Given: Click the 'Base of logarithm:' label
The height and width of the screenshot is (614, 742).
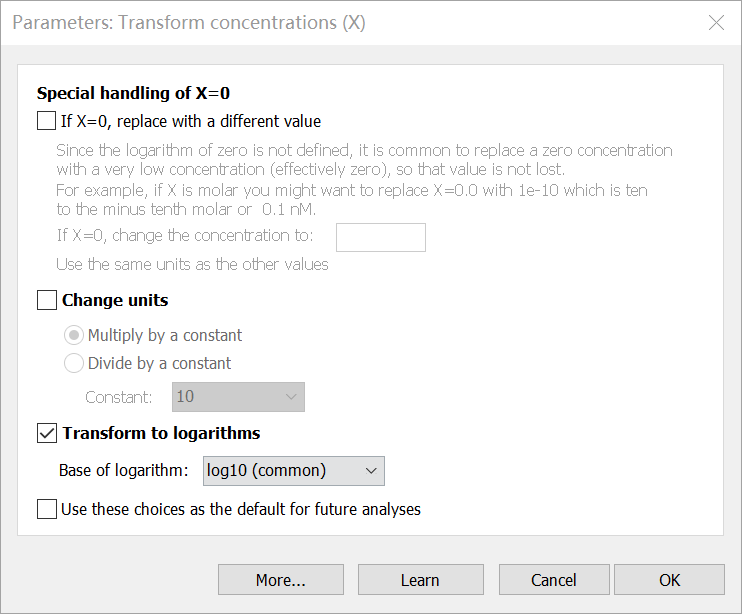Looking at the screenshot, I should pyautogui.click(x=125, y=470).
